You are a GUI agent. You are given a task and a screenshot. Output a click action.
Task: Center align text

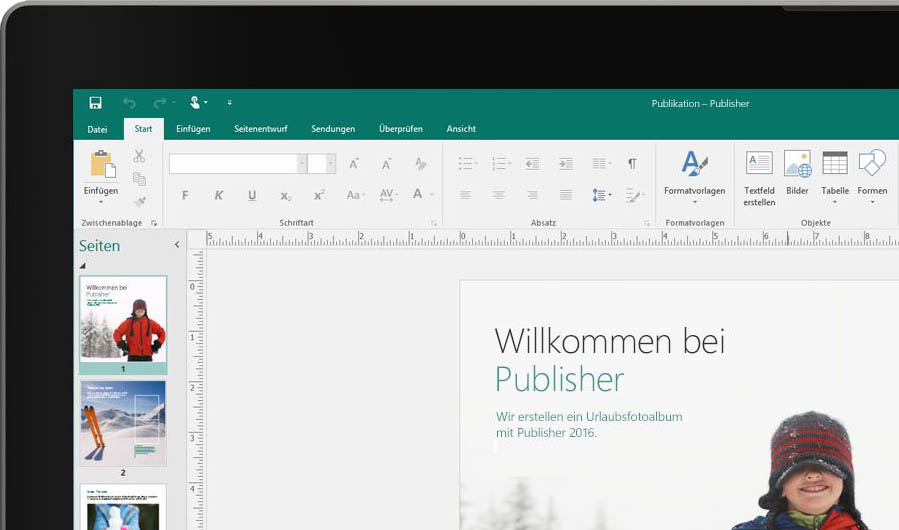[x=499, y=196]
